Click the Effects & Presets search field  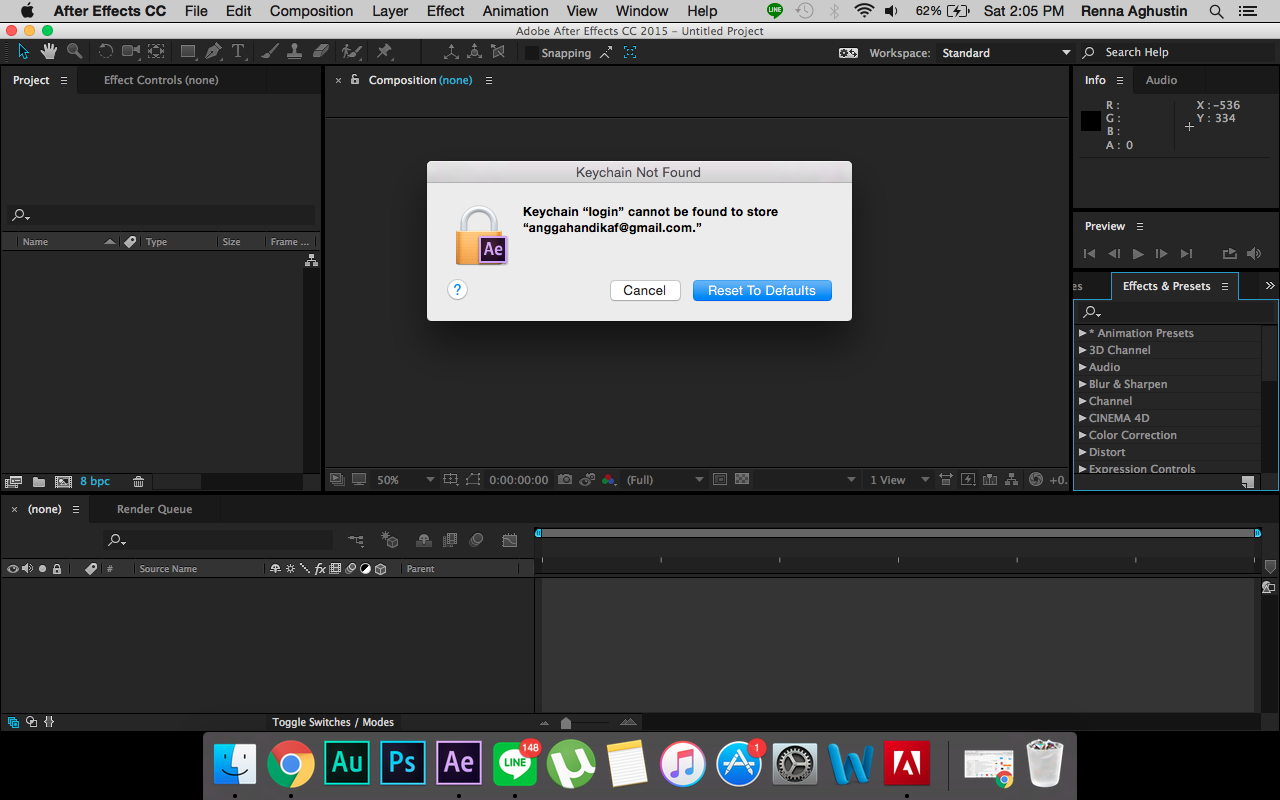[1176, 312]
